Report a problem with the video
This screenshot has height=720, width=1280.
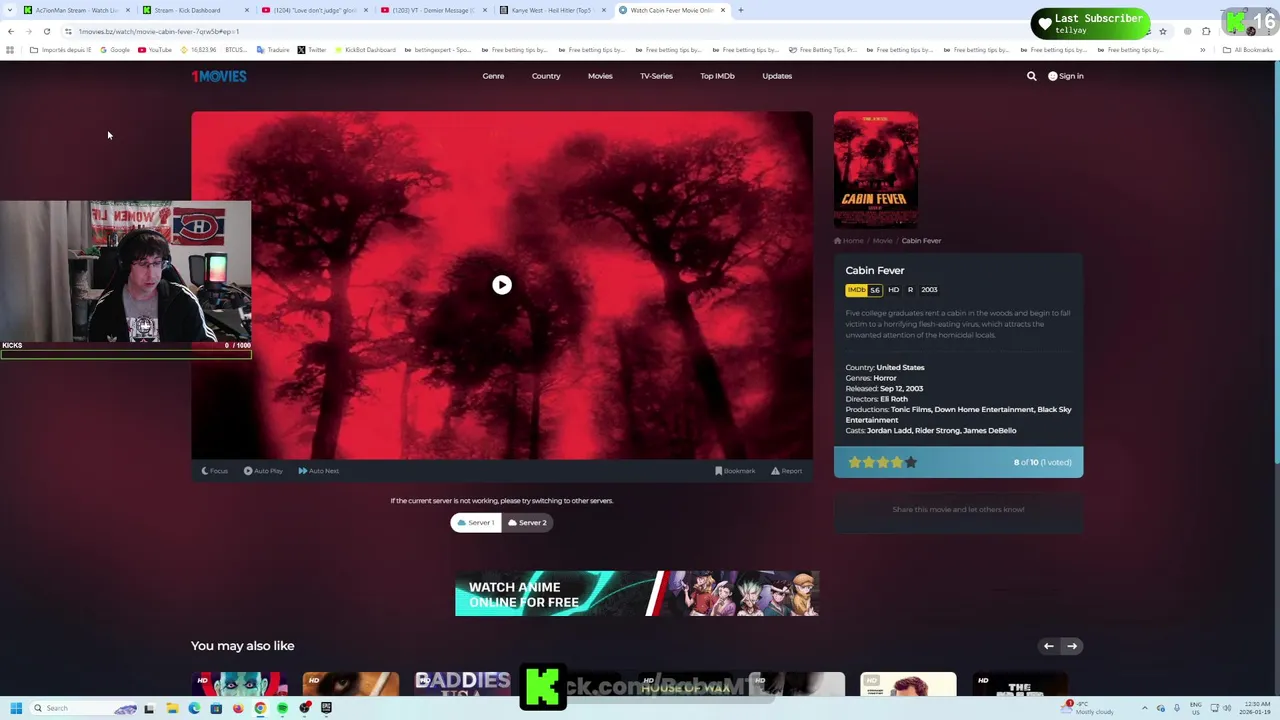tap(786, 471)
